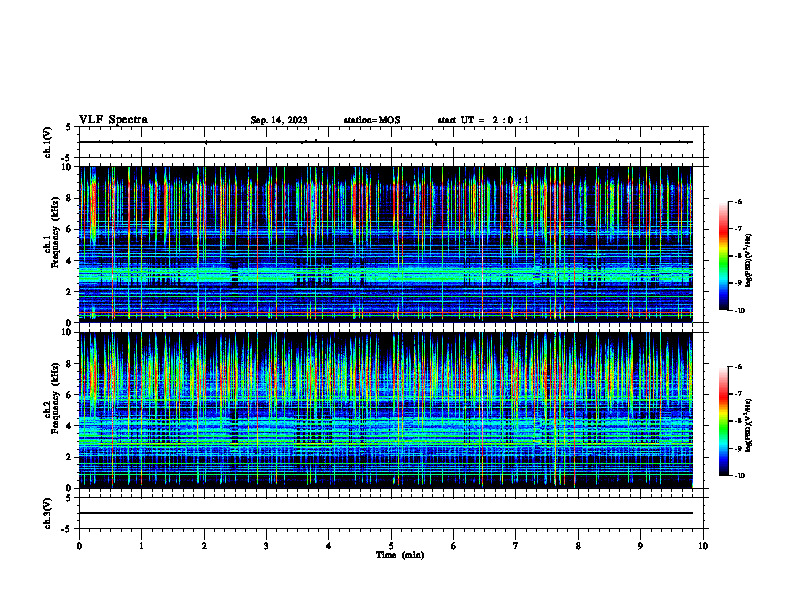Click the time axis tick label "5"
This screenshot has height=612, width=792.
pyautogui.click(x=391, y=546)
